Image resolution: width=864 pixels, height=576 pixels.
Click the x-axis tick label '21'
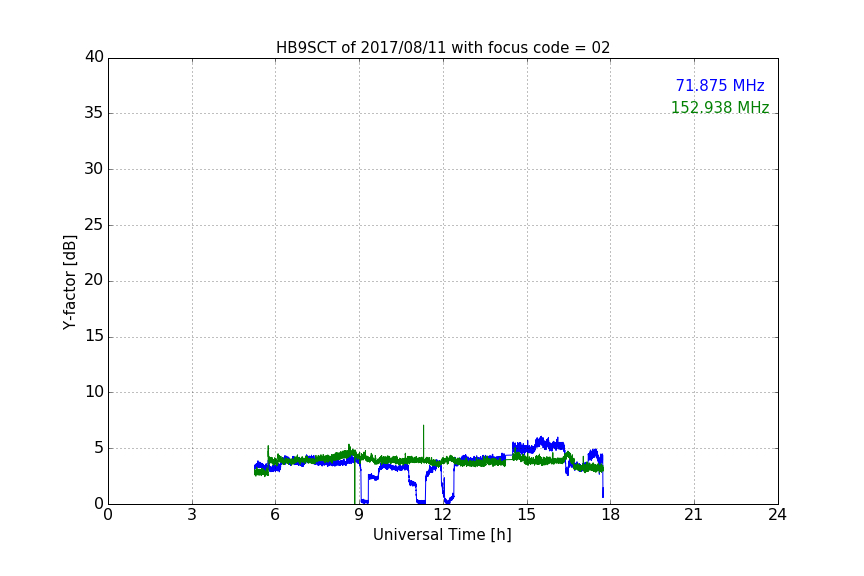click(694, 515)
